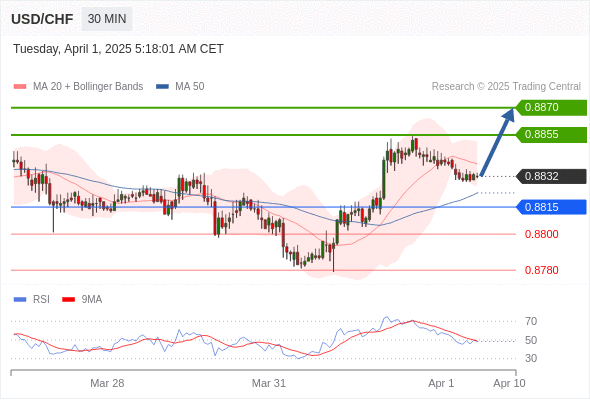Click the USD/CHF pair title

(42, 19)
